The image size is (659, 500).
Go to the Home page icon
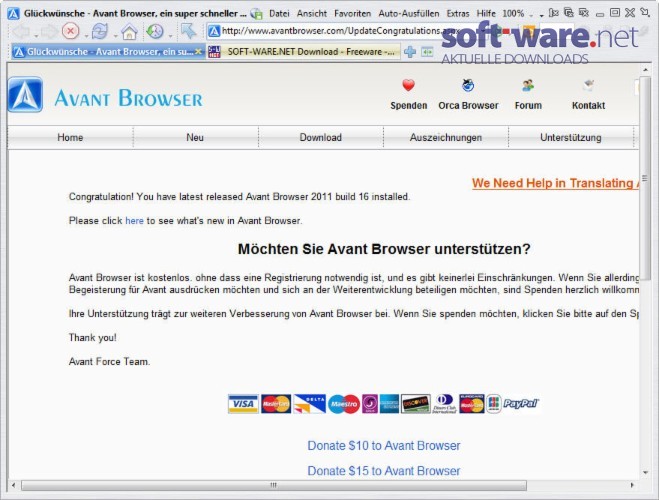coord(129,32)
